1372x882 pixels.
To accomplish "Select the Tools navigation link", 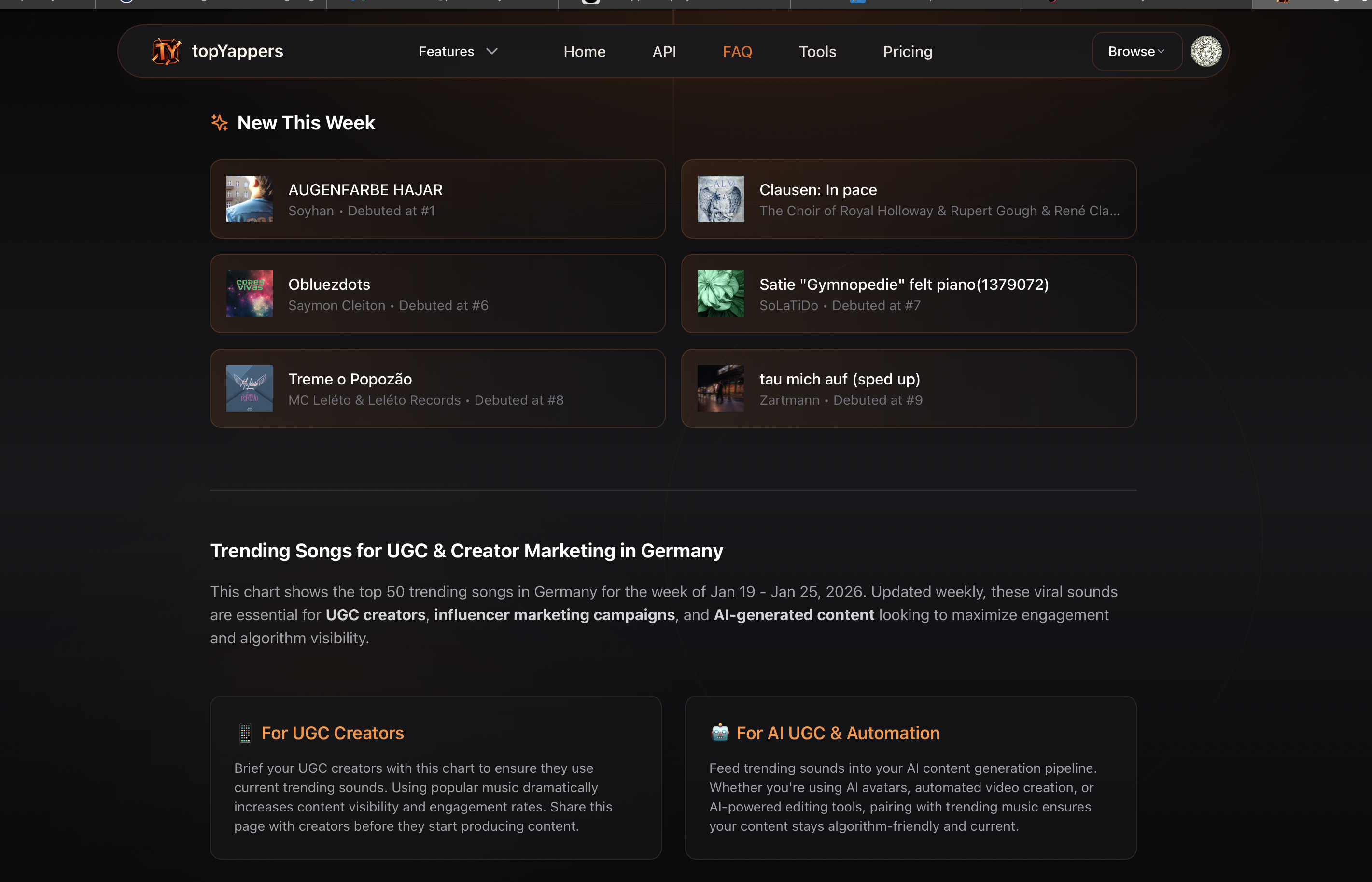I will 817,52.
